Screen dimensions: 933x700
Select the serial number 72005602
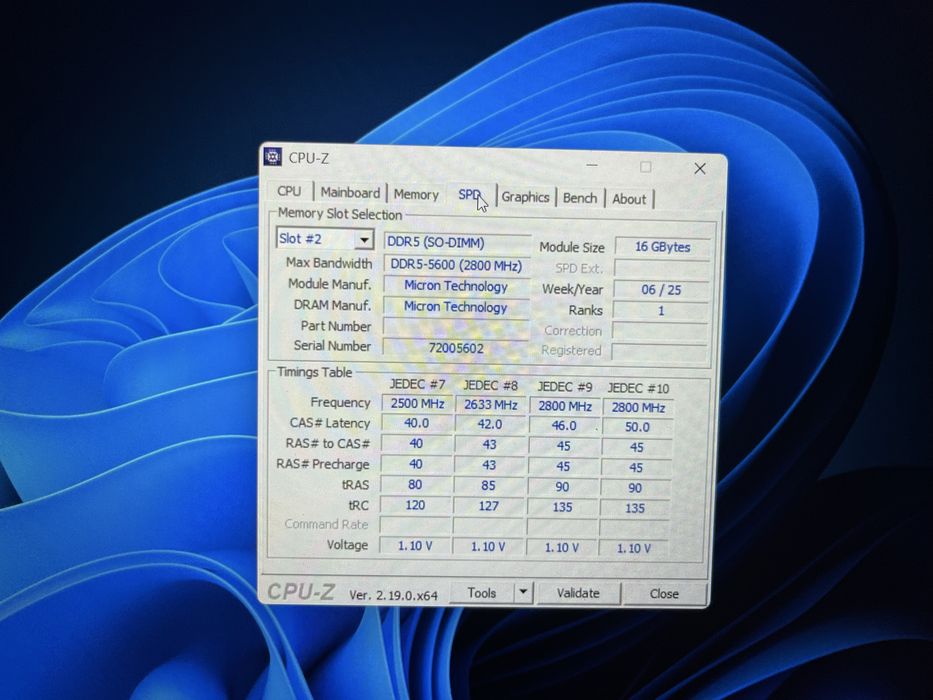tap(456, 348)
